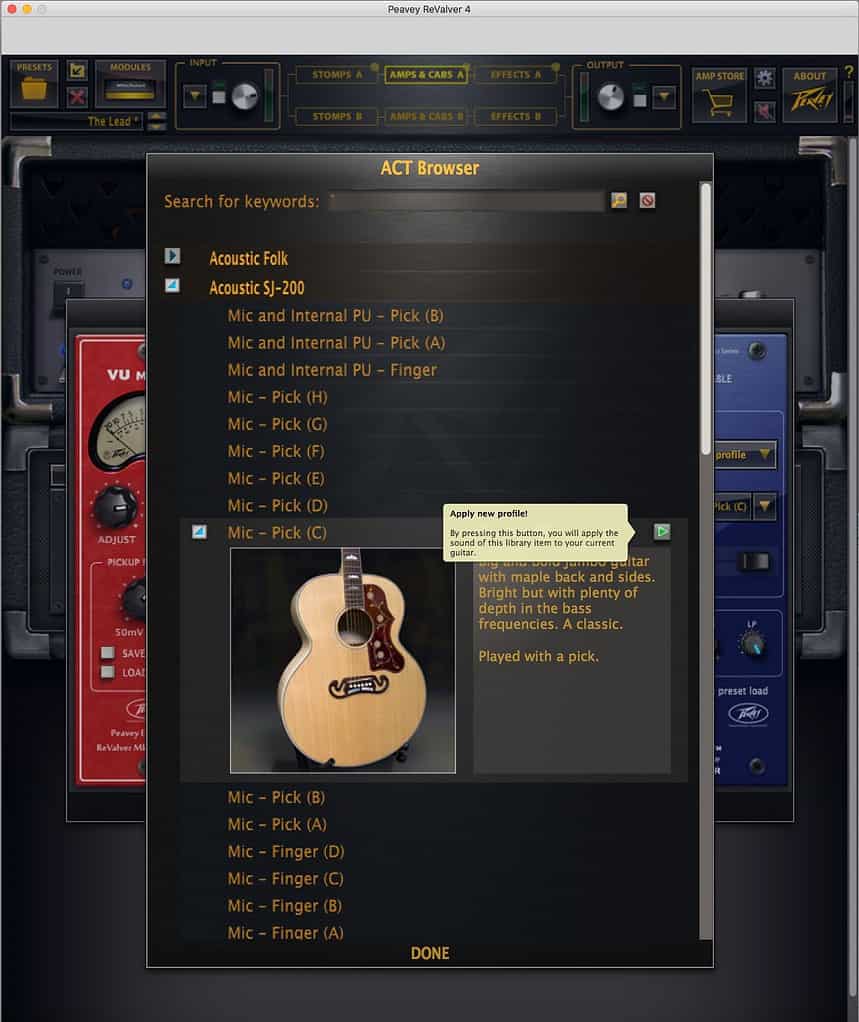
Task: Click the Peavey About logo
Action: tap(811, 100)
